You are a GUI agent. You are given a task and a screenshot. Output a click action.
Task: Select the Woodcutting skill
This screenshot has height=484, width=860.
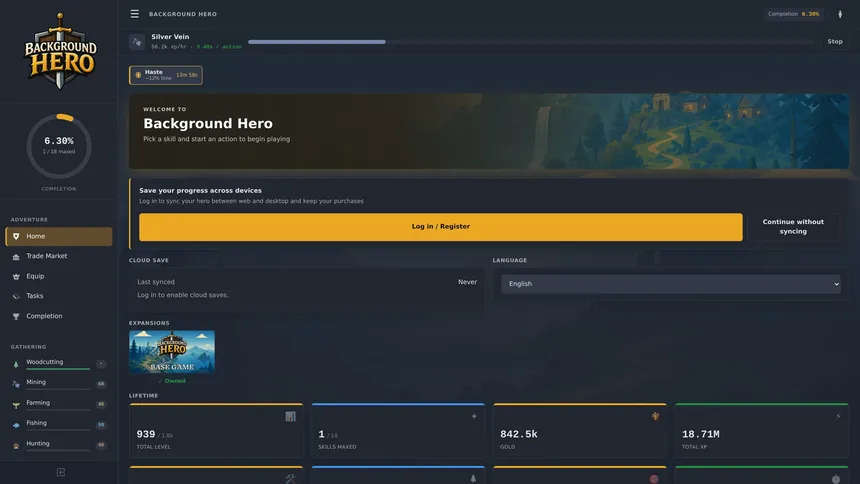tap(59, 364)
